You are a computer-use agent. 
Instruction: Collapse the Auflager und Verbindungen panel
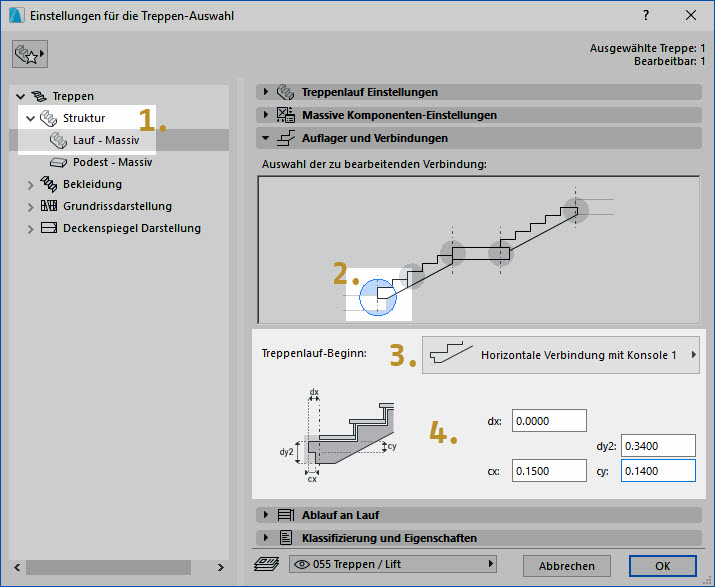click(x=265, y=138)
